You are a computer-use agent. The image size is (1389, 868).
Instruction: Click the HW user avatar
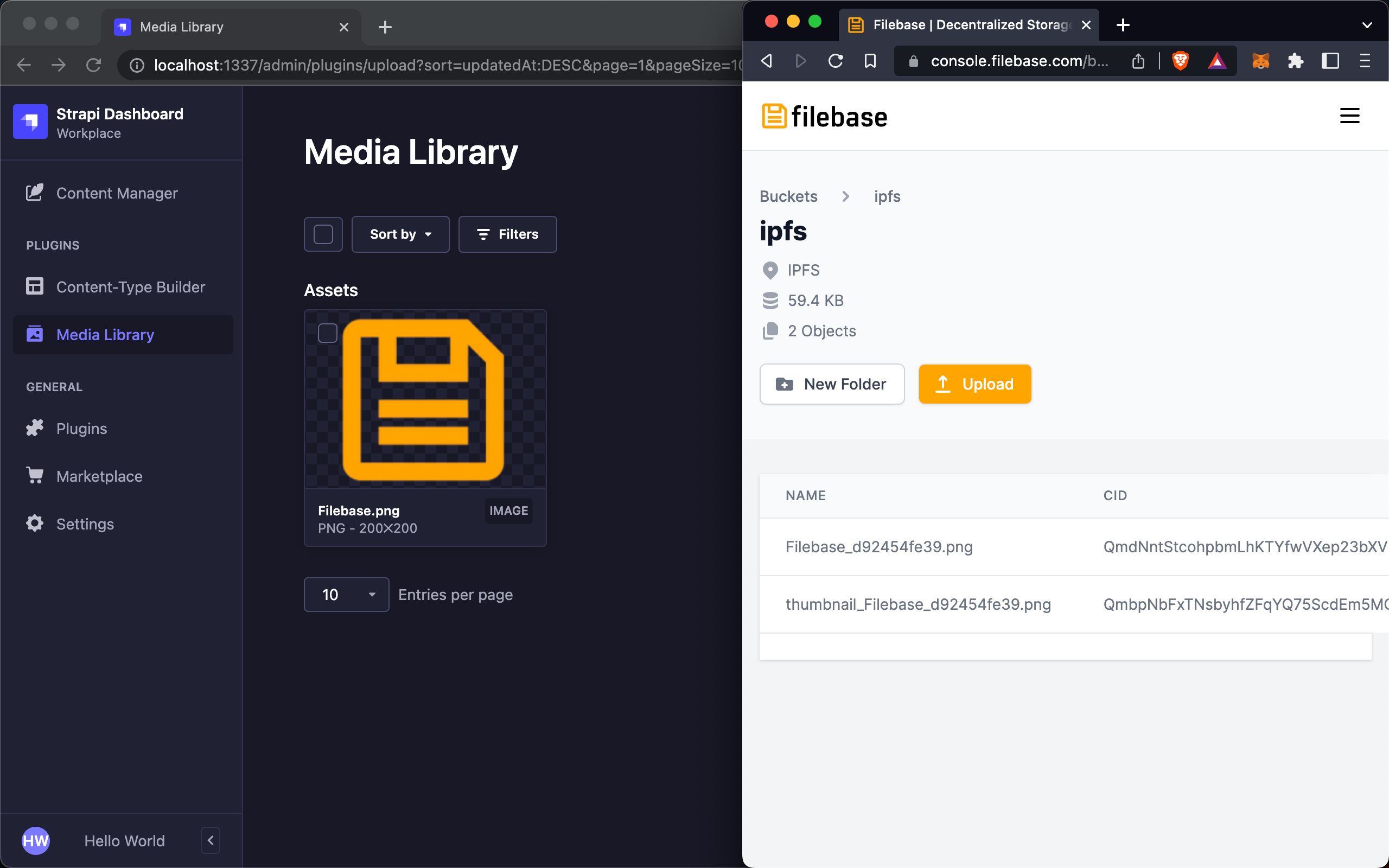click(x=36, y=840)
